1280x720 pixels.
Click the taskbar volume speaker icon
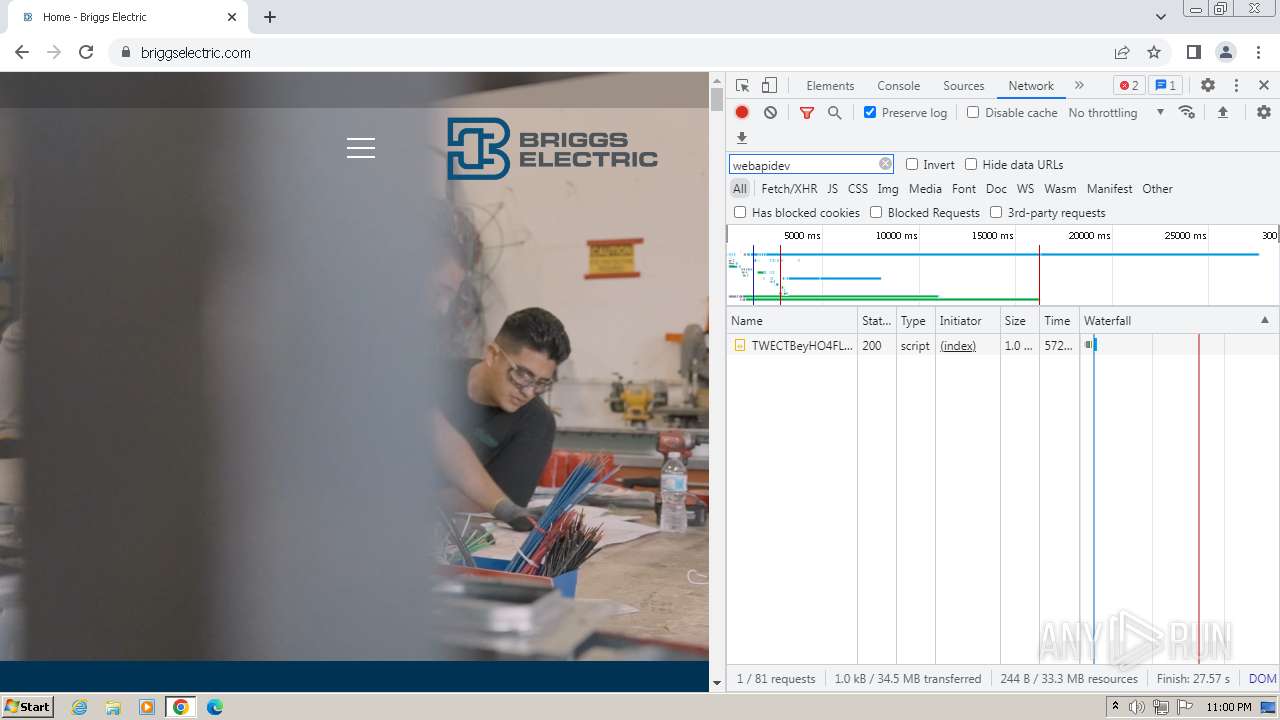click(x=1137, y=707)
